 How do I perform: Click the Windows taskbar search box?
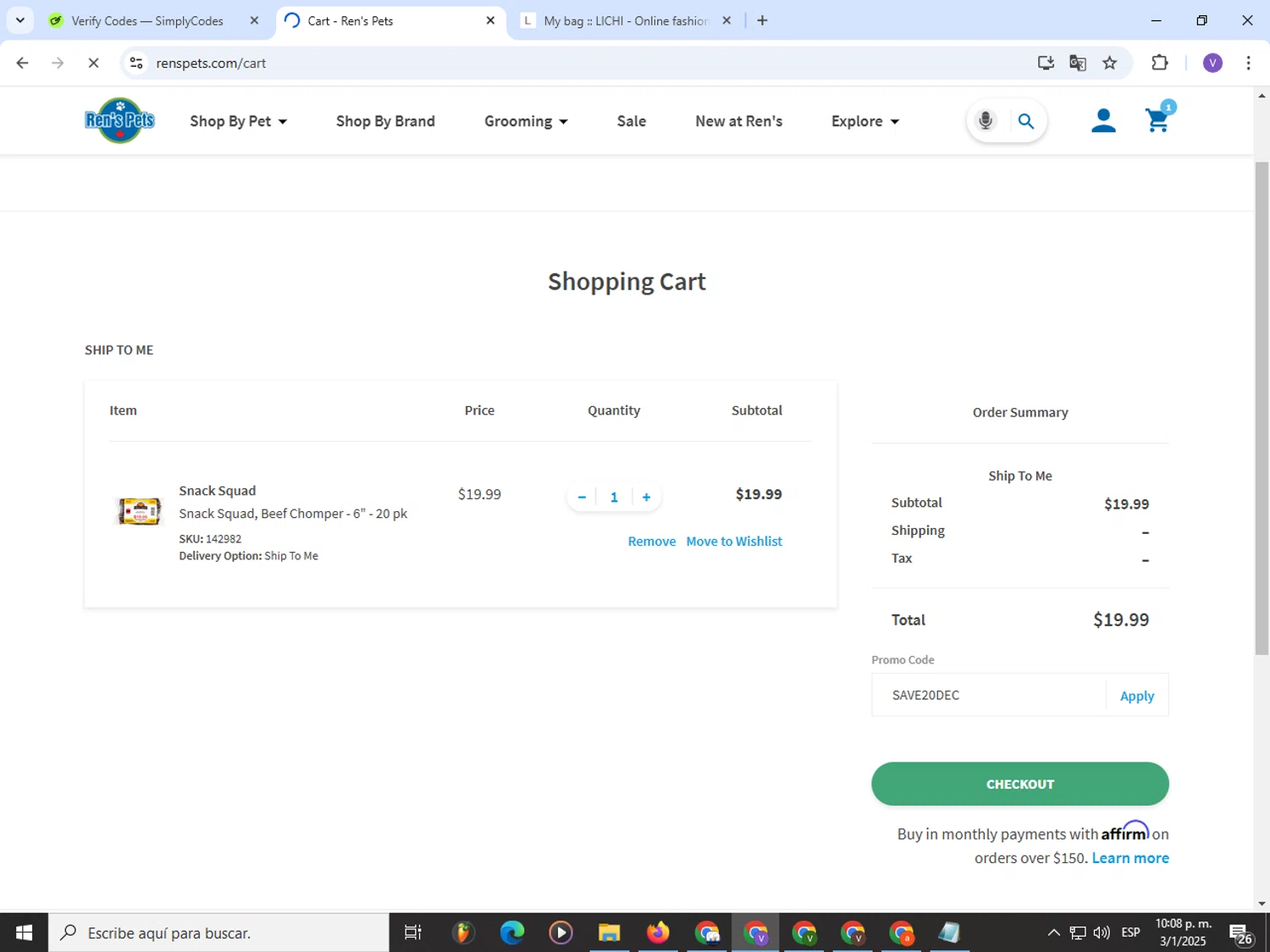218,933
